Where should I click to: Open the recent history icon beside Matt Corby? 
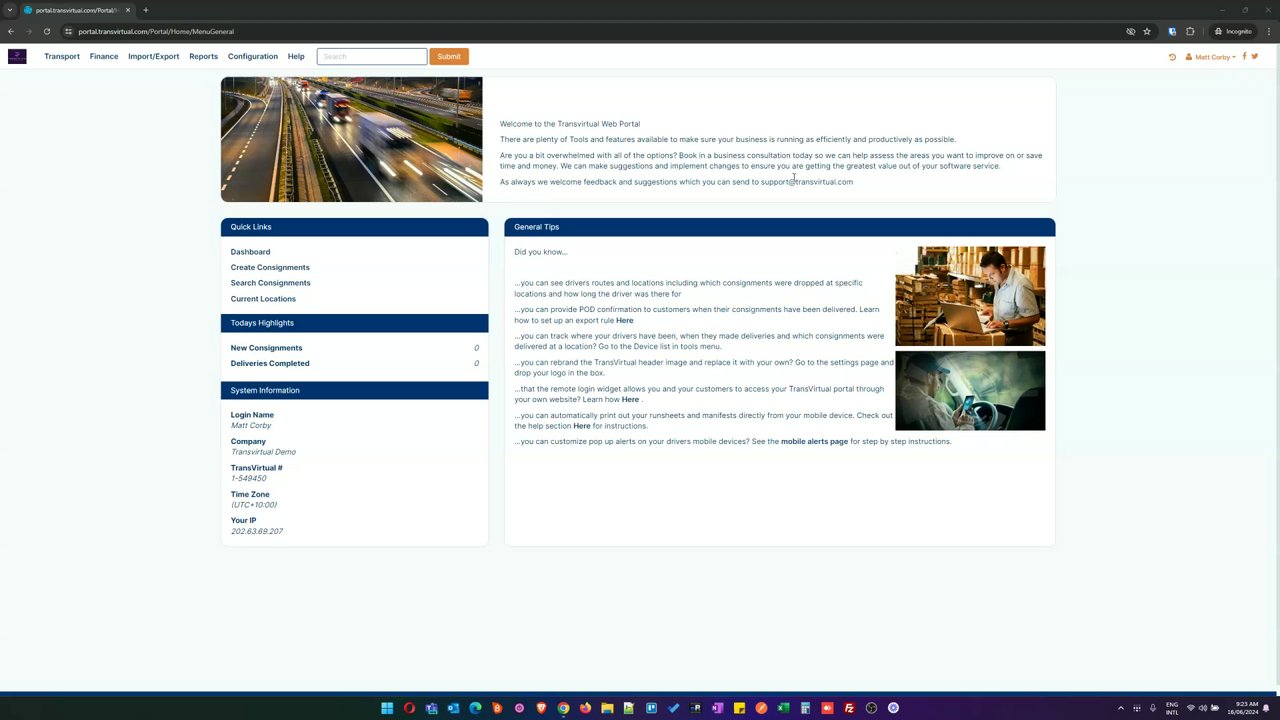coord(1172,57)
